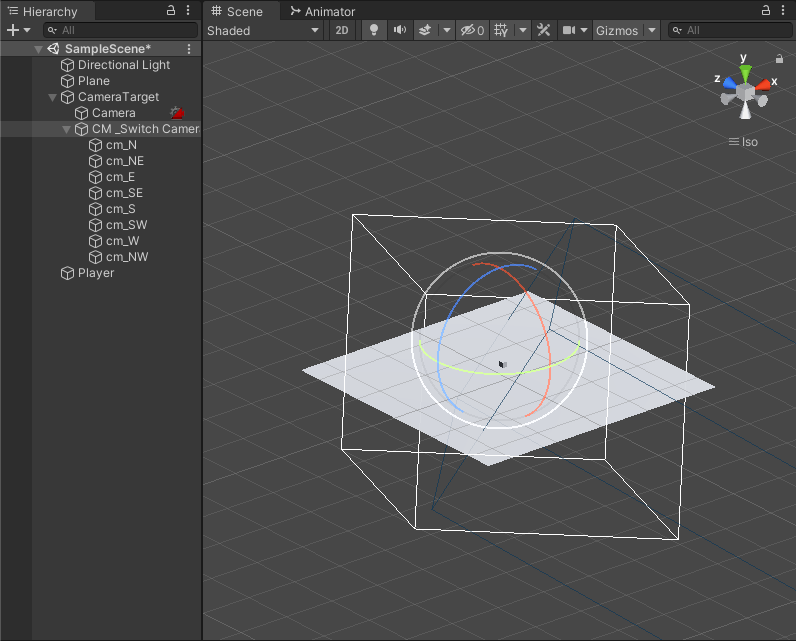Select cm_NE virtual camera
This screenshot has height=641, width=796.
tap(125, 161)
